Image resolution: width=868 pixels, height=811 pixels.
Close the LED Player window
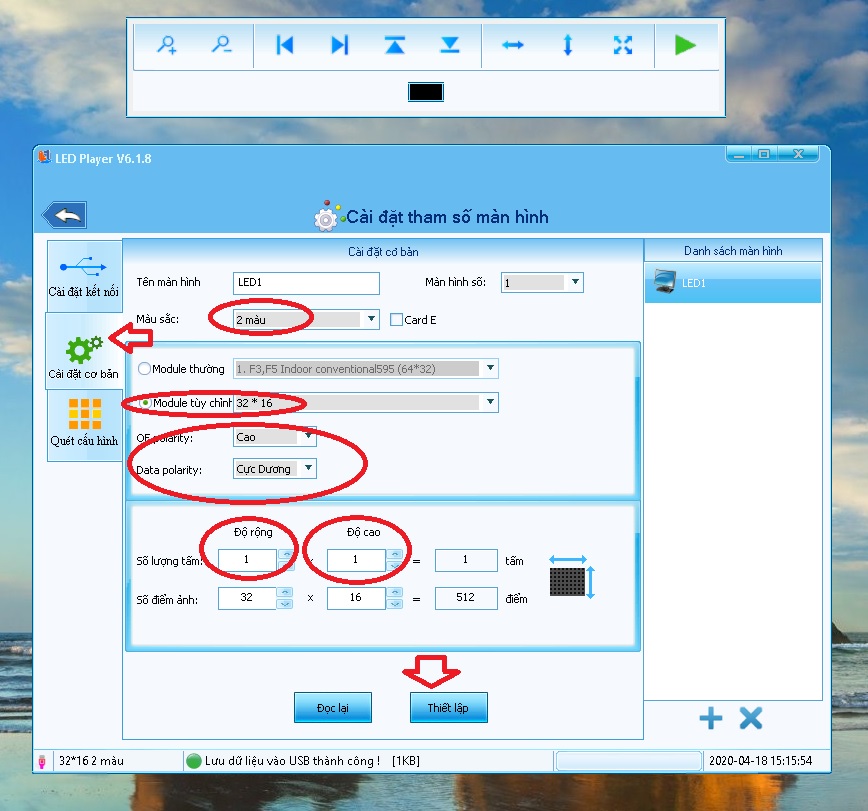(798, 154)
